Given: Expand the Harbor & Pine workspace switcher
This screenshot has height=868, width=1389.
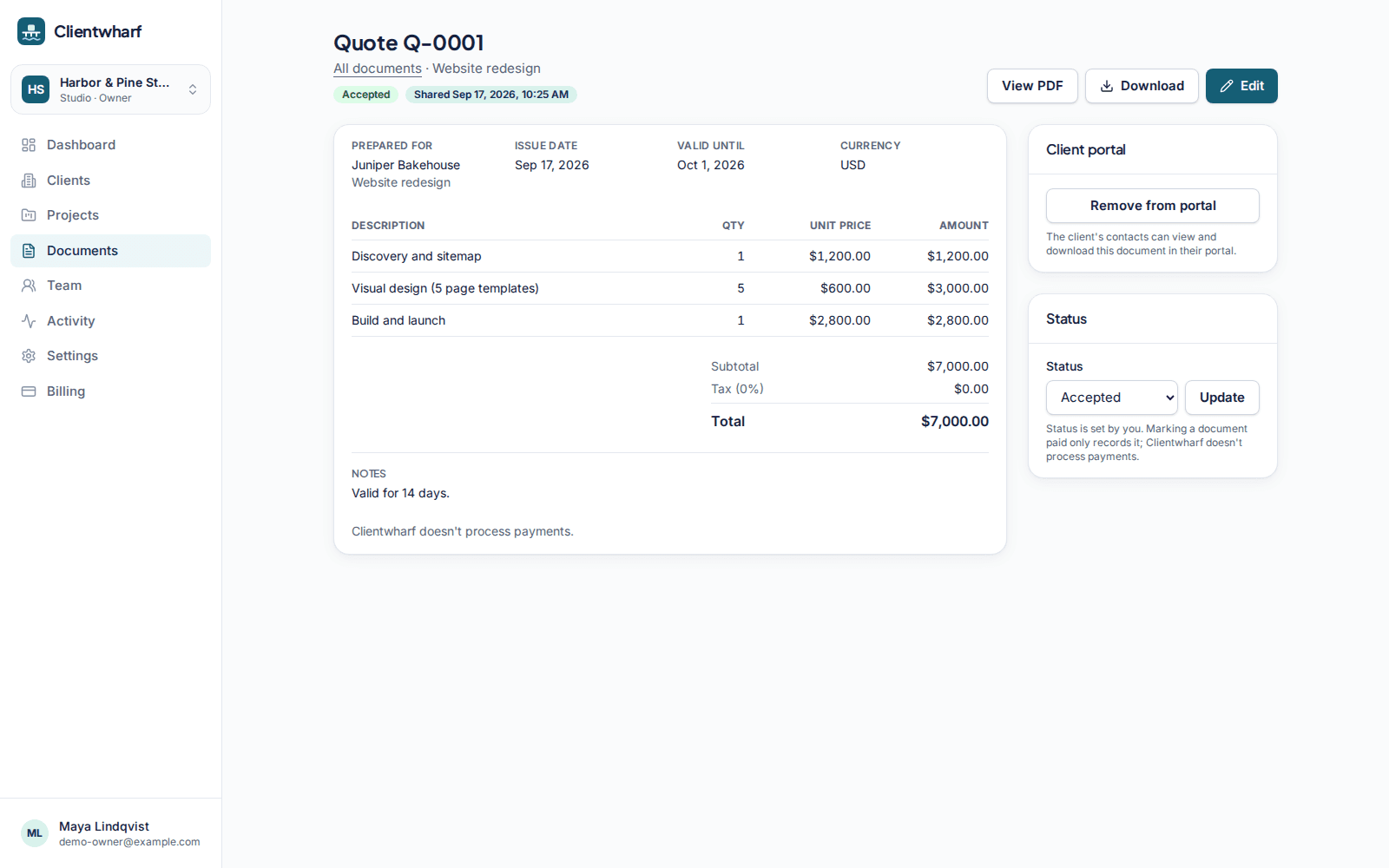Looking at the screenshot, I should tap(110, 89).
